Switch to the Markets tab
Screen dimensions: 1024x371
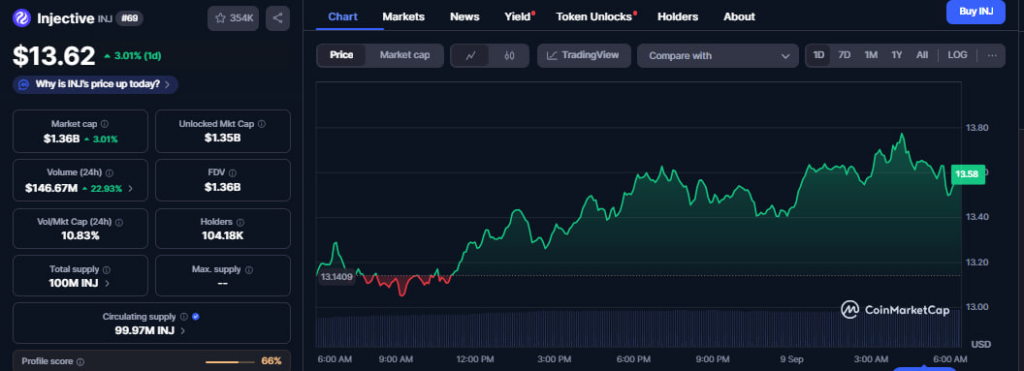404,17
